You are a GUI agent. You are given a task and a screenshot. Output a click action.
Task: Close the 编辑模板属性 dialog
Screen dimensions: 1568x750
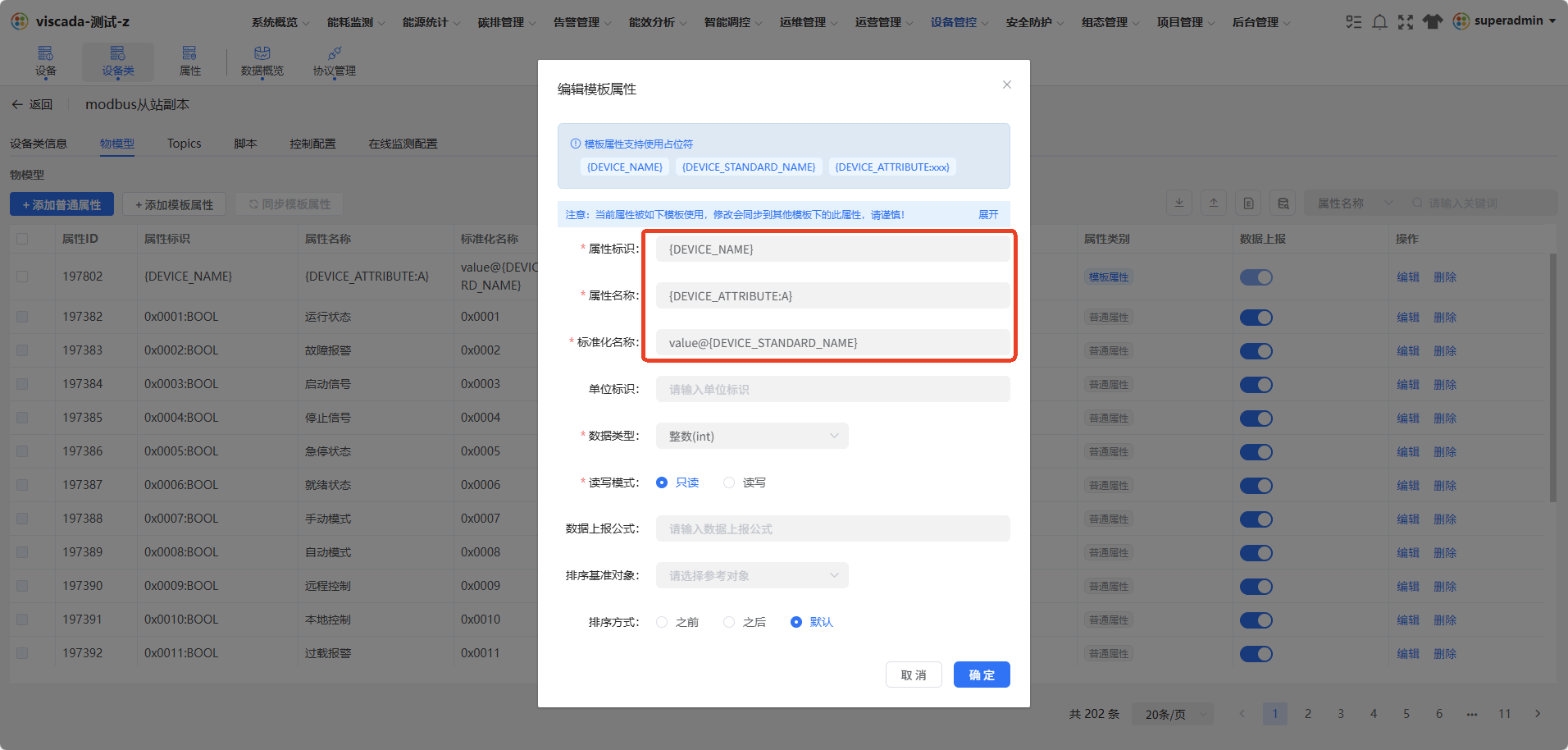coord(1007,85)
